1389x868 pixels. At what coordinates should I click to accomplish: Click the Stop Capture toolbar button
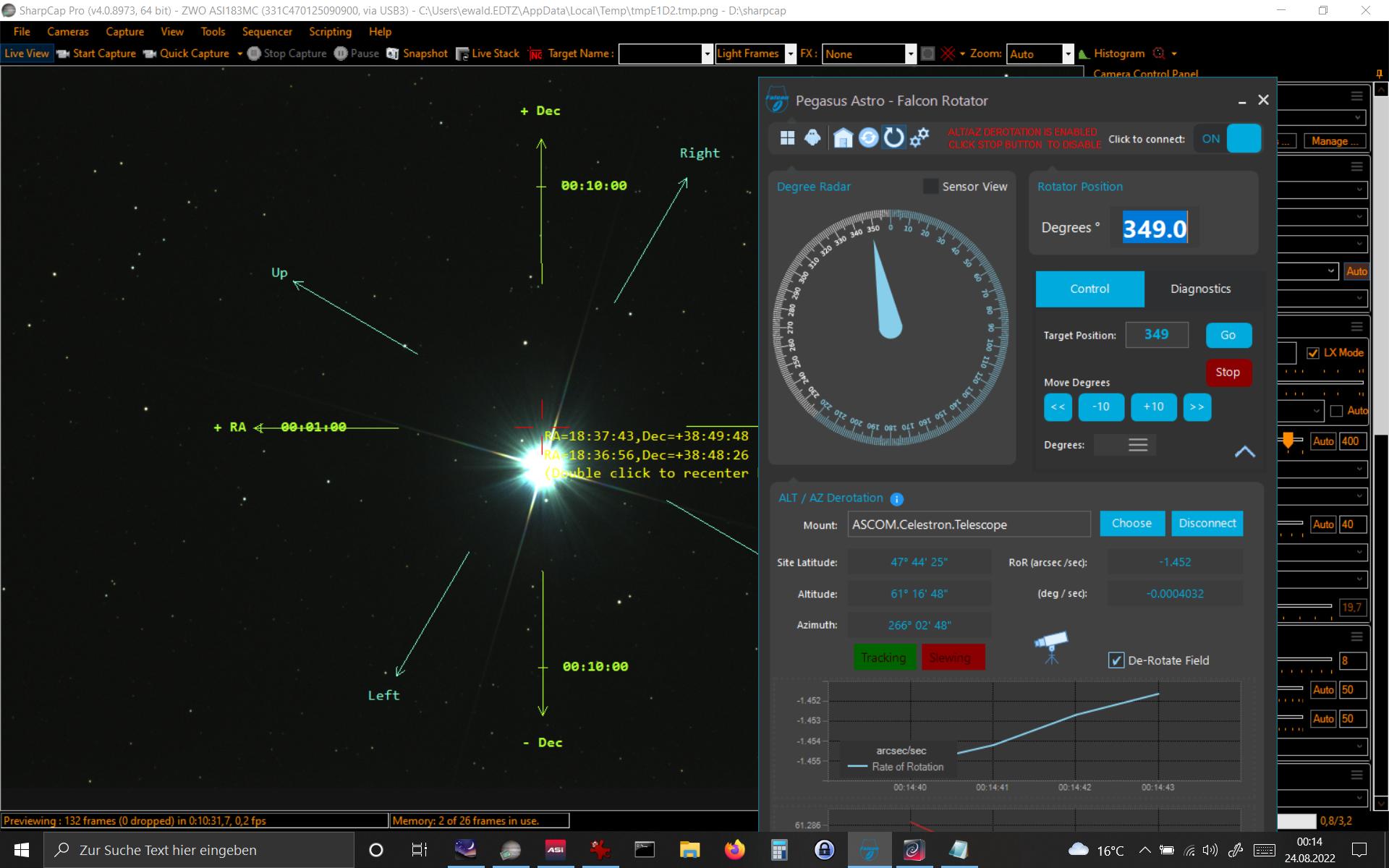287,54
